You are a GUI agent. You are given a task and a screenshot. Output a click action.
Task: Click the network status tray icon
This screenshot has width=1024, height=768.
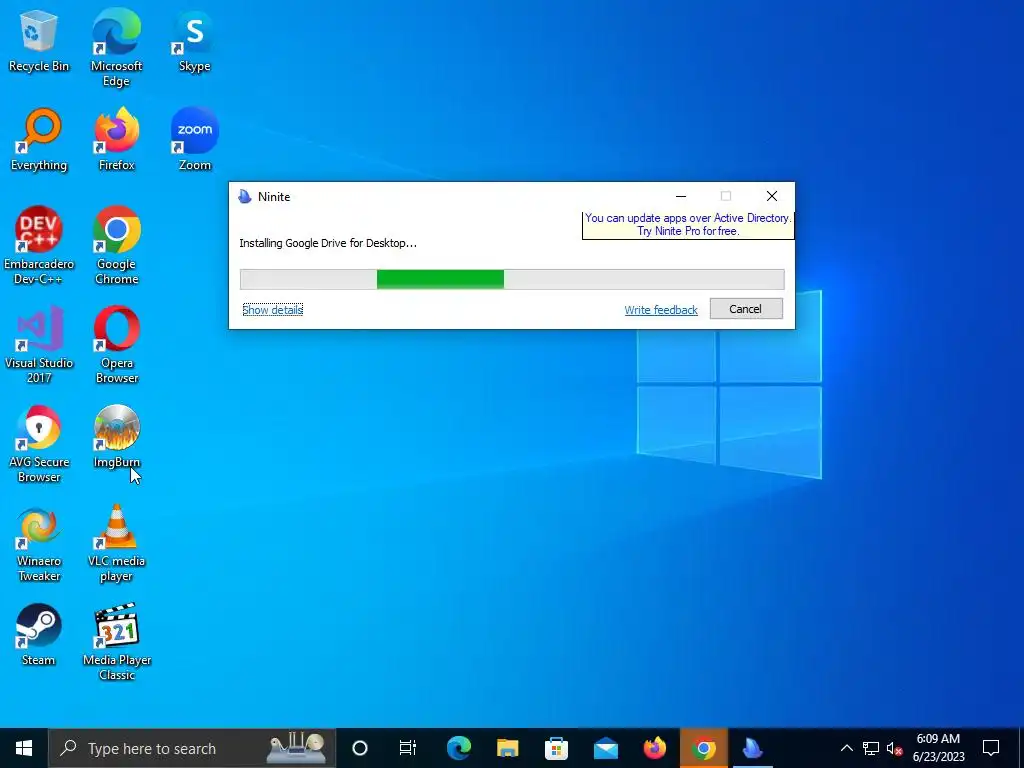tap(871, 748)
